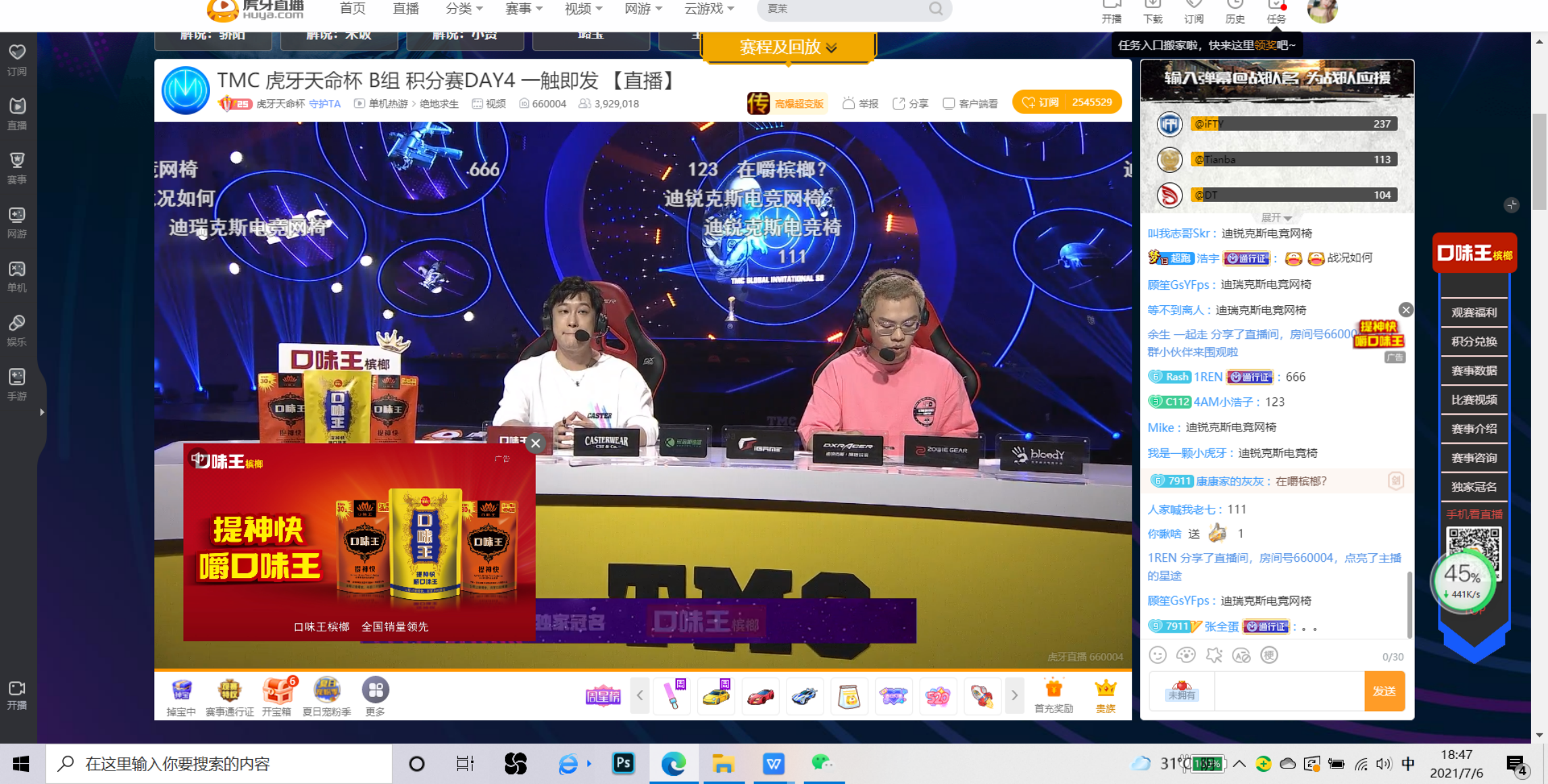Image resolution: width=1548 pixels, height=784 pixels.
Task: Open 贵族 crown icon
Action: (1105, 696)
